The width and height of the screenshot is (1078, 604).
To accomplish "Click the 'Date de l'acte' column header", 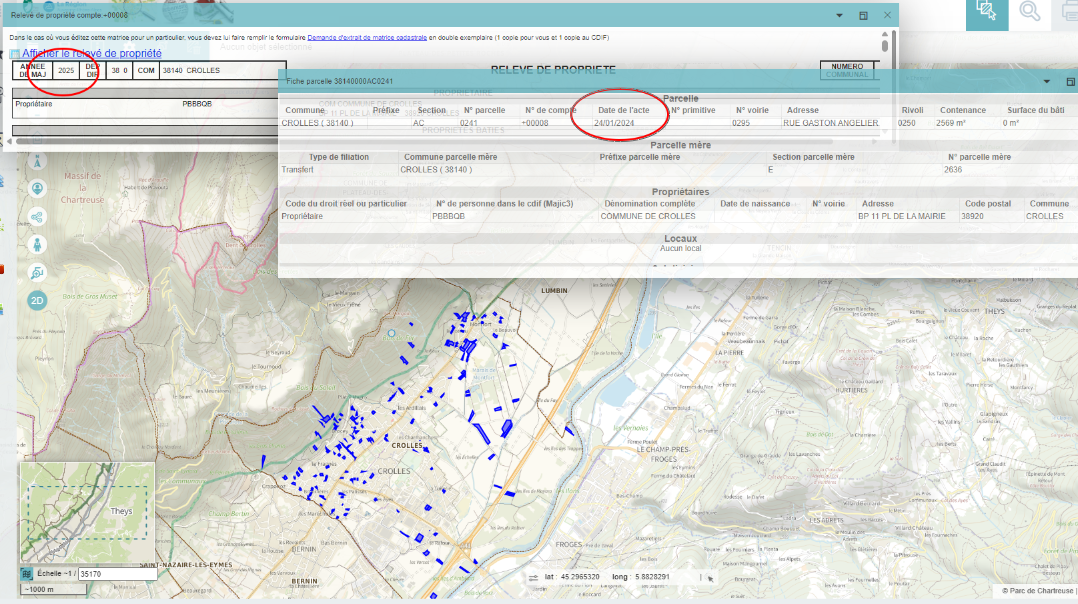I will pos(624,110).
